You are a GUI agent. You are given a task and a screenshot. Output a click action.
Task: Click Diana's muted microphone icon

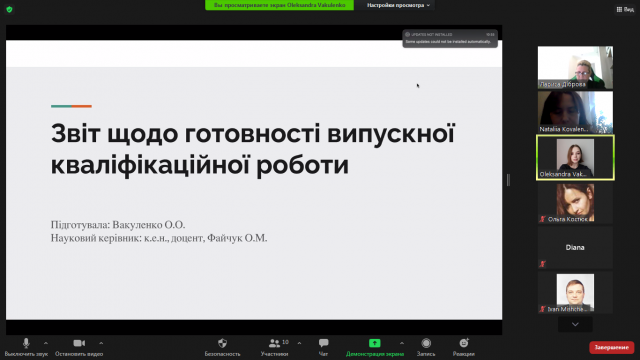click(x=542, y=264)
